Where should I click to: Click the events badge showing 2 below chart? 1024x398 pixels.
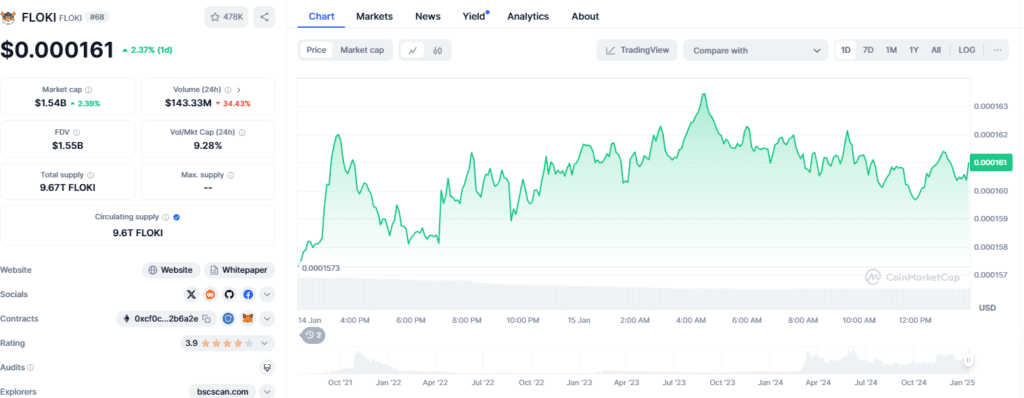[313, 335]
